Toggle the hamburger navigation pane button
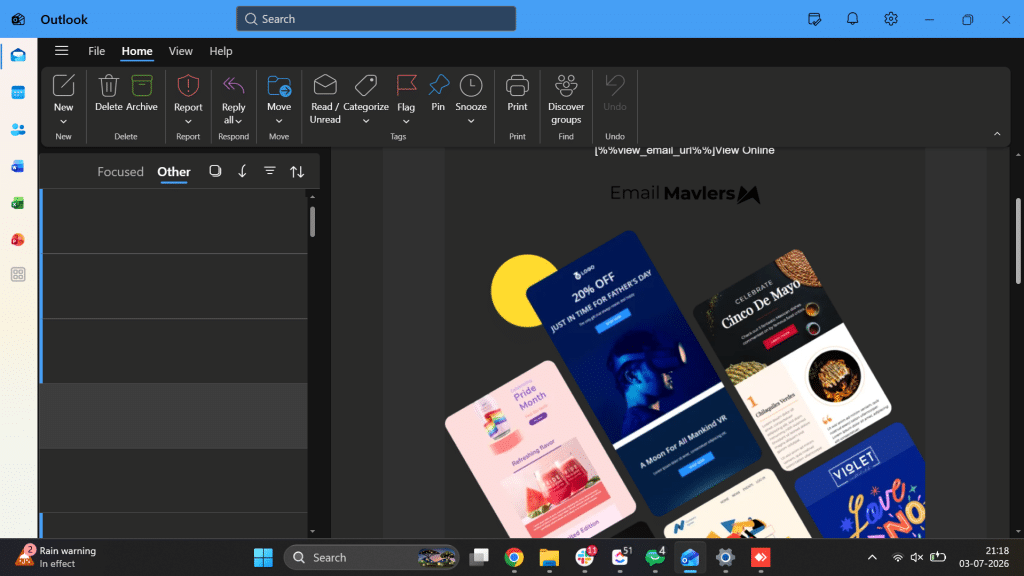 point(61,50)
